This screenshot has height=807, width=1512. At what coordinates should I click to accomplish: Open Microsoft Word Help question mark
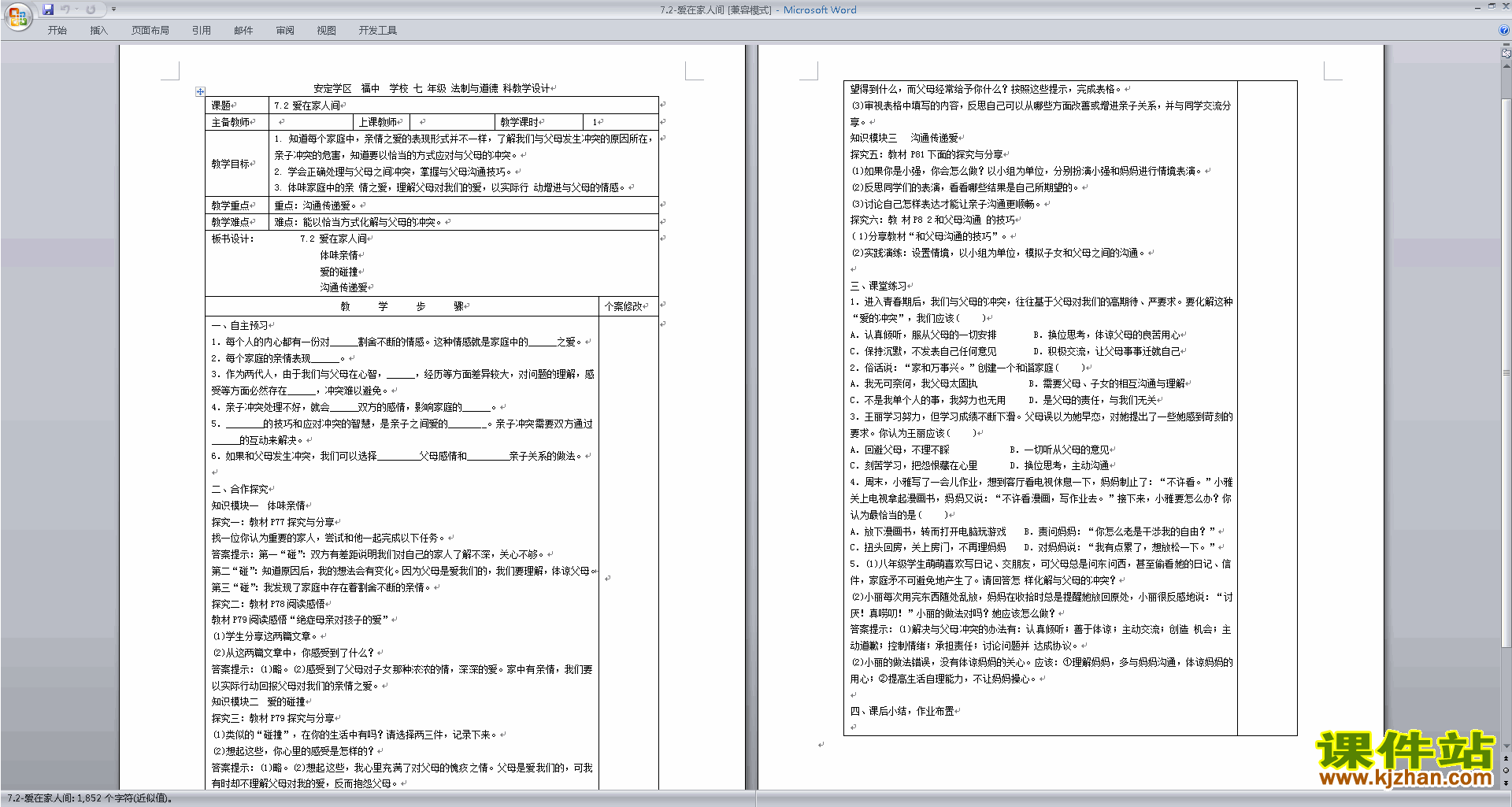(x=1504, y=30)
